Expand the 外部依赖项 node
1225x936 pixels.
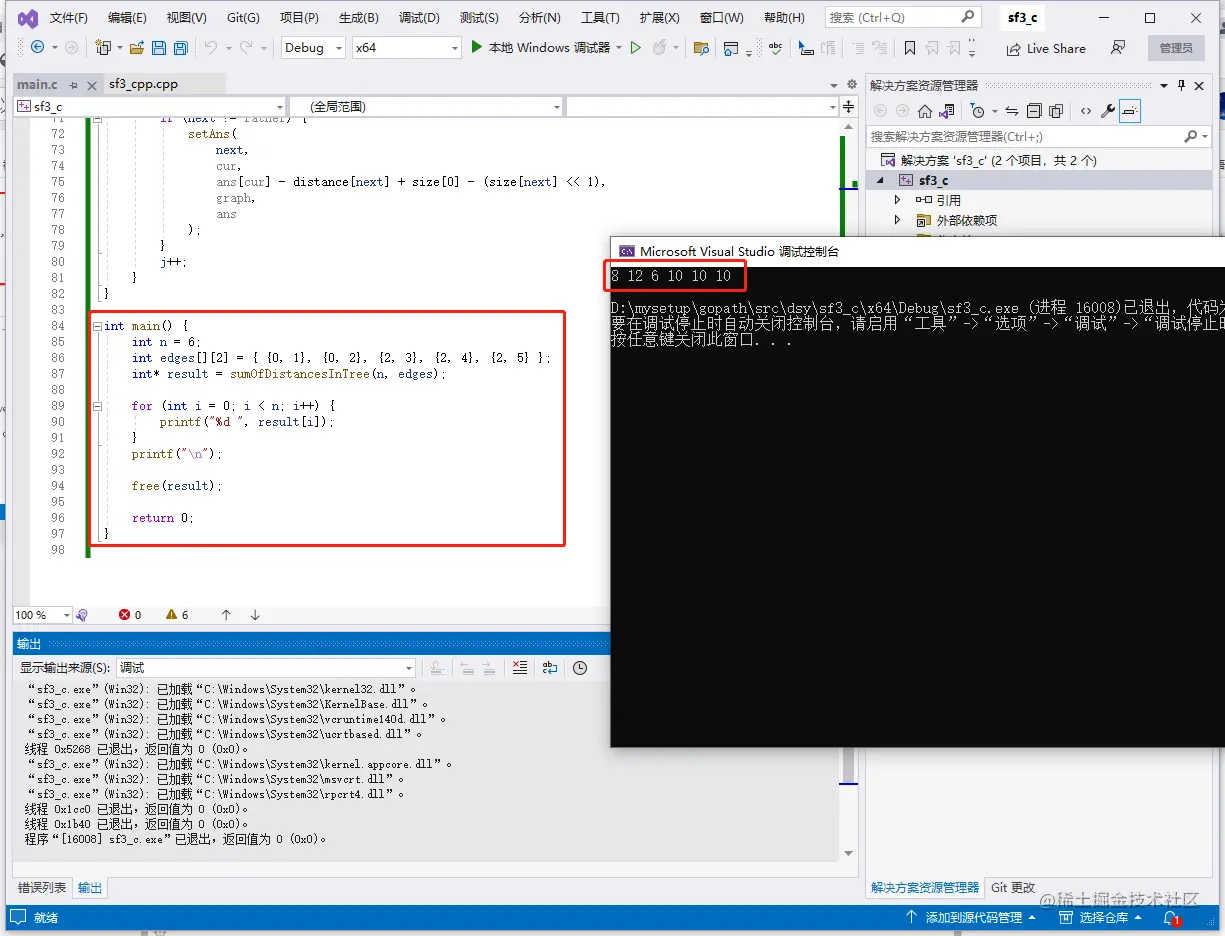[x=897, y=220]
